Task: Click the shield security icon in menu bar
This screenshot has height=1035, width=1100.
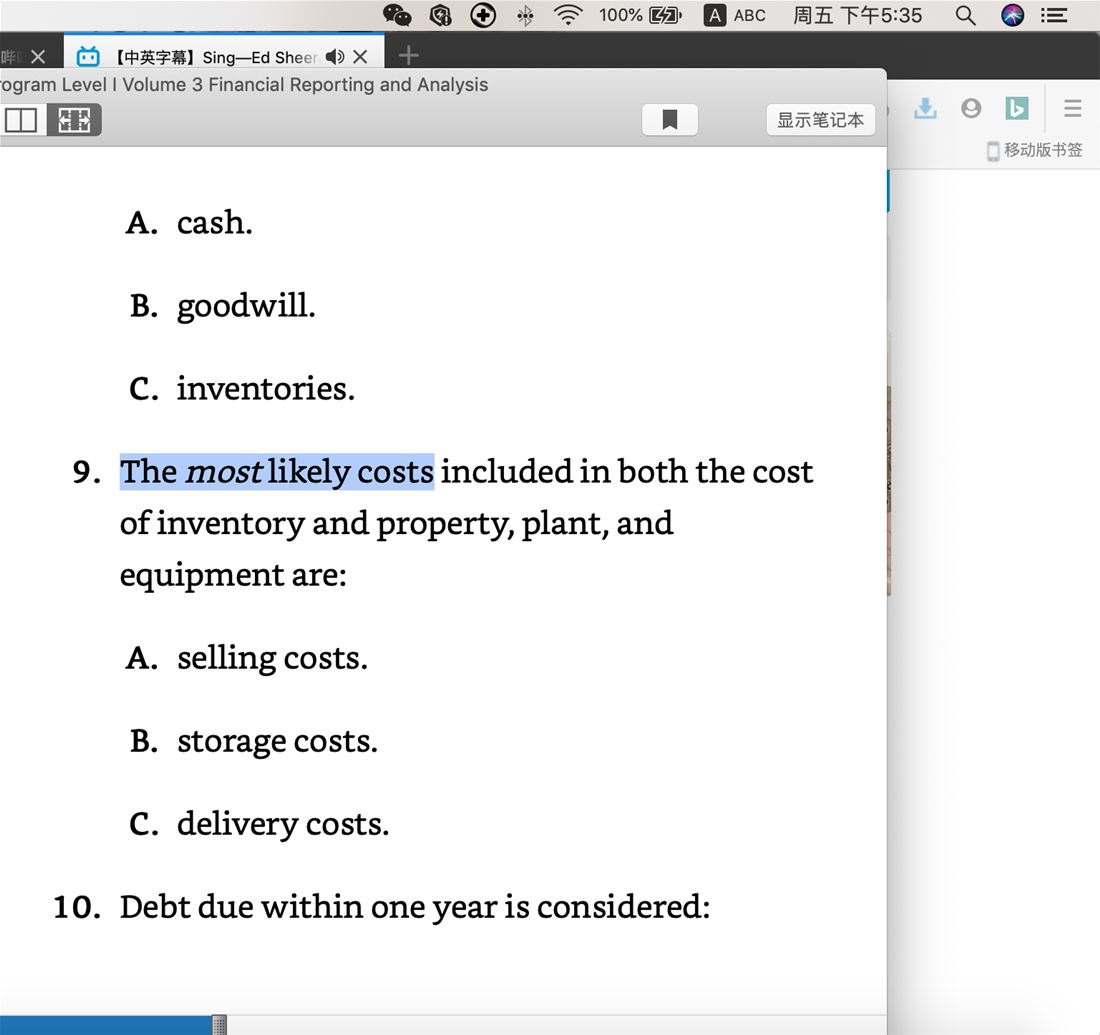Action: coord(440,15)
